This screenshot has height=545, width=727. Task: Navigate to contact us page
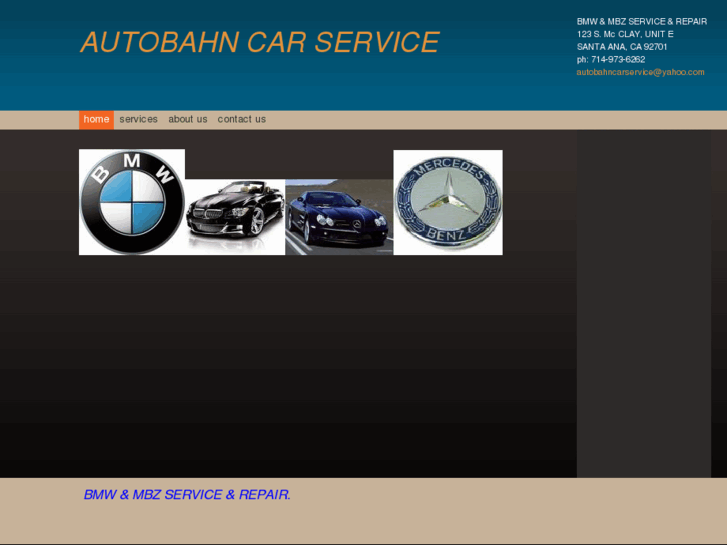coord(242,120)
